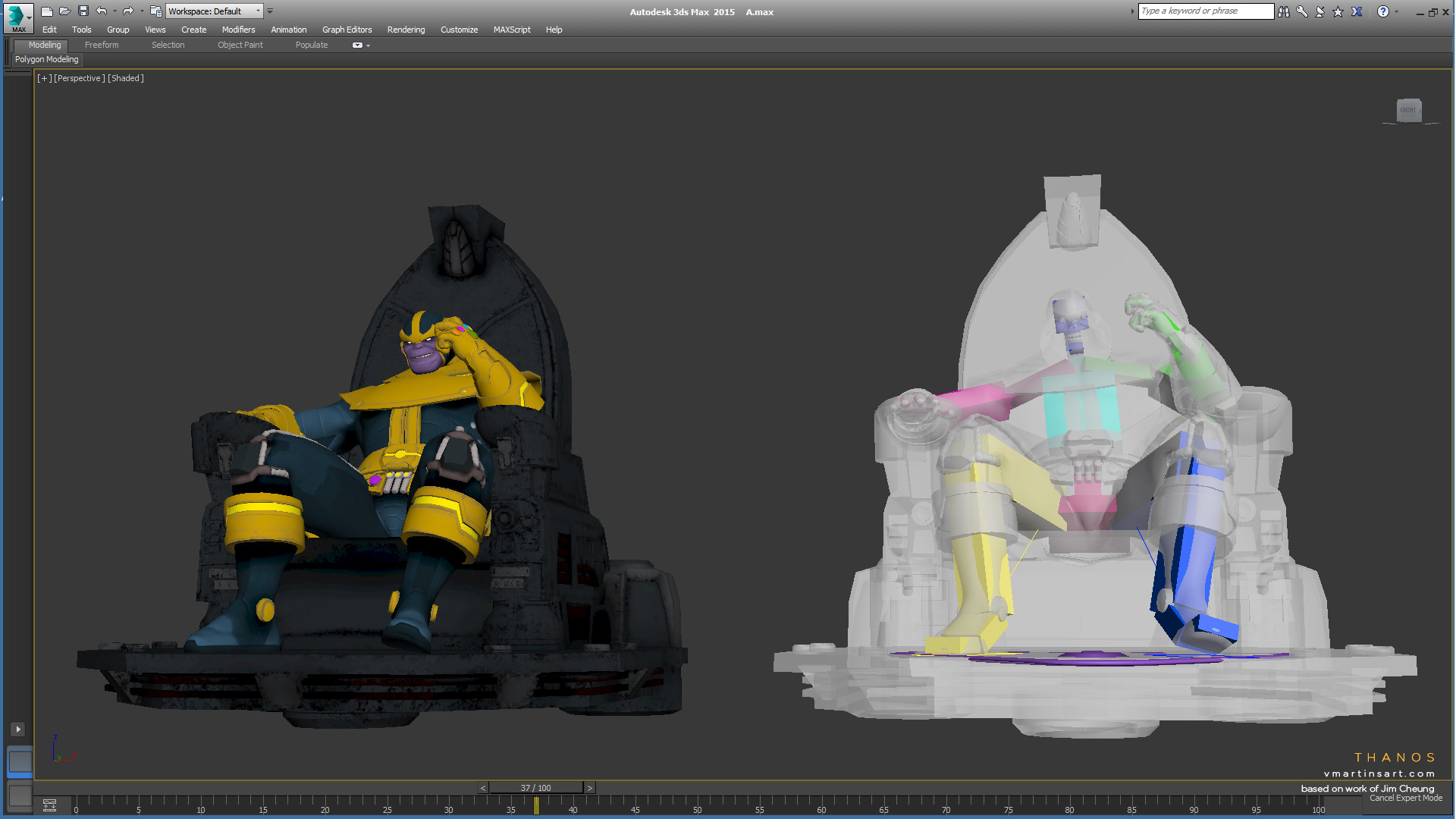This screenshot has width=1456, height=819.
Task: Open the Rendering menu
Action: pos(406,30)
